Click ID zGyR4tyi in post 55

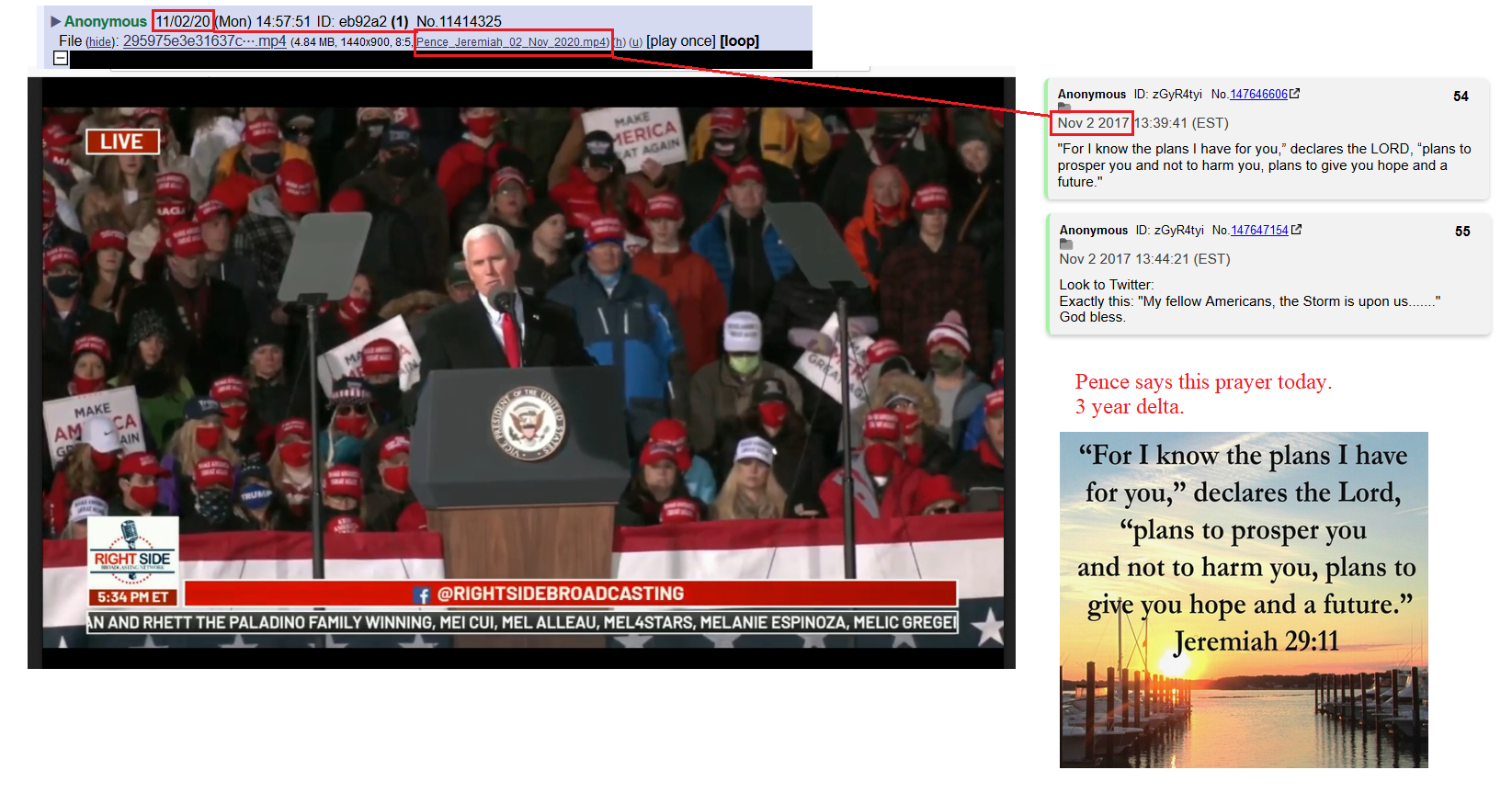pos(1169,231)
